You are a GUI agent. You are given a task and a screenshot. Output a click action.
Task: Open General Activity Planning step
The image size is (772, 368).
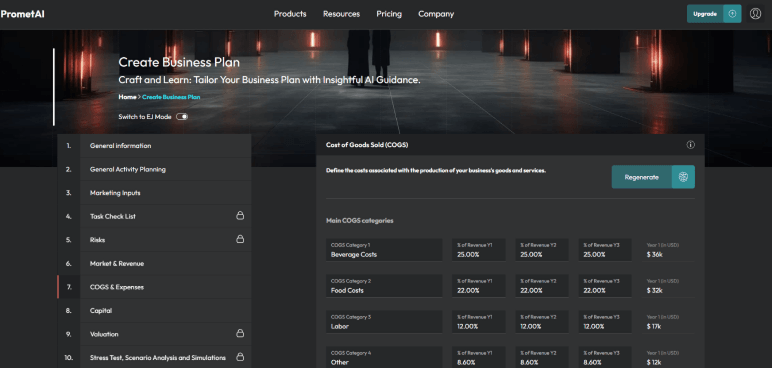[154, 169]
